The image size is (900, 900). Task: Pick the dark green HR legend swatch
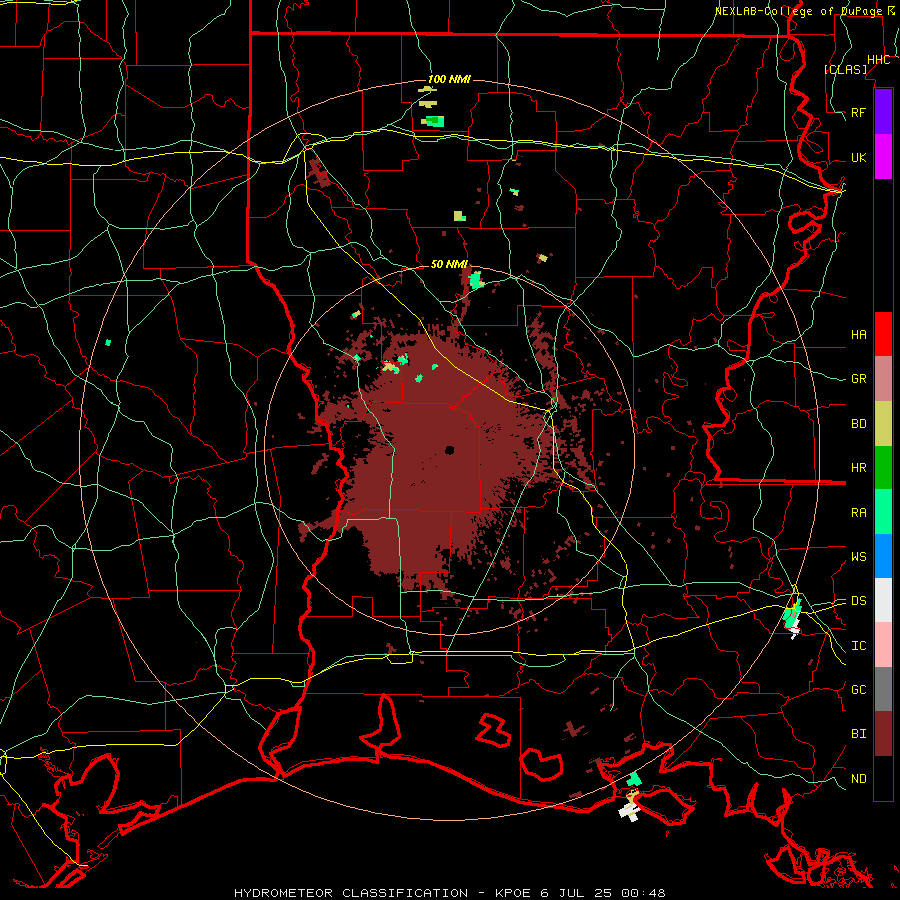click(883, 468)
